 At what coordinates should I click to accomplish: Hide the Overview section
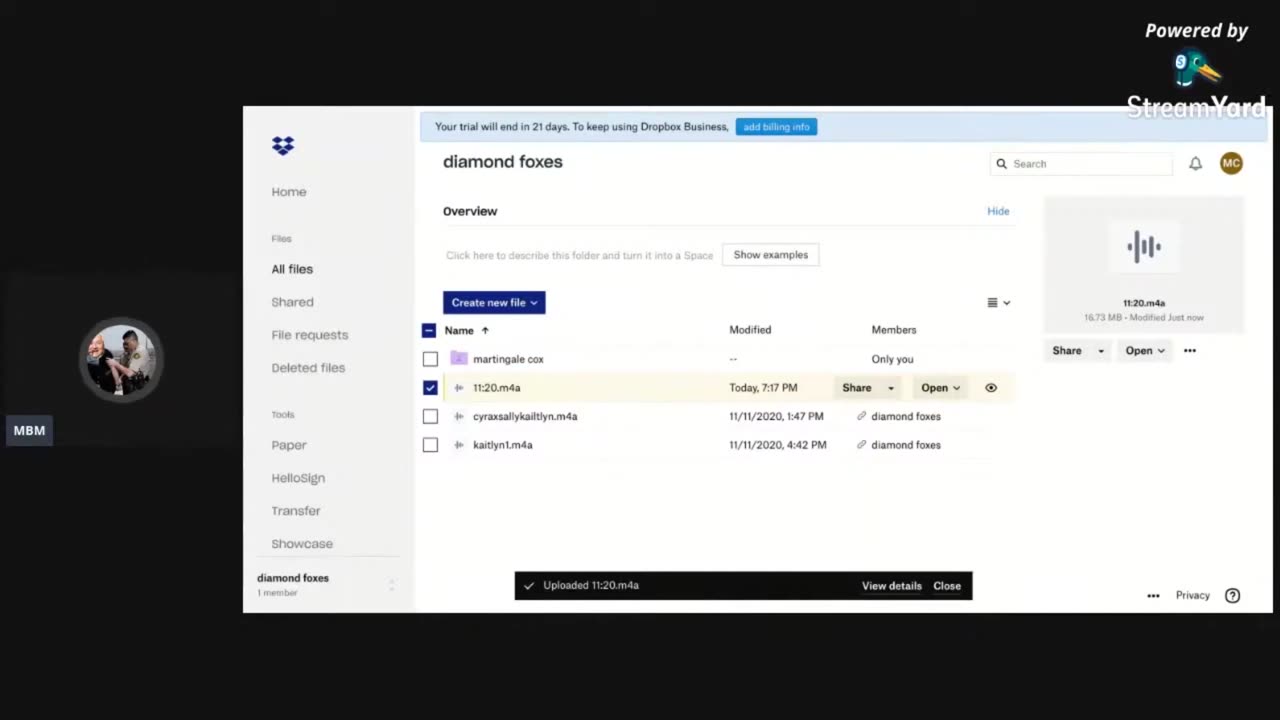point(998,211)
